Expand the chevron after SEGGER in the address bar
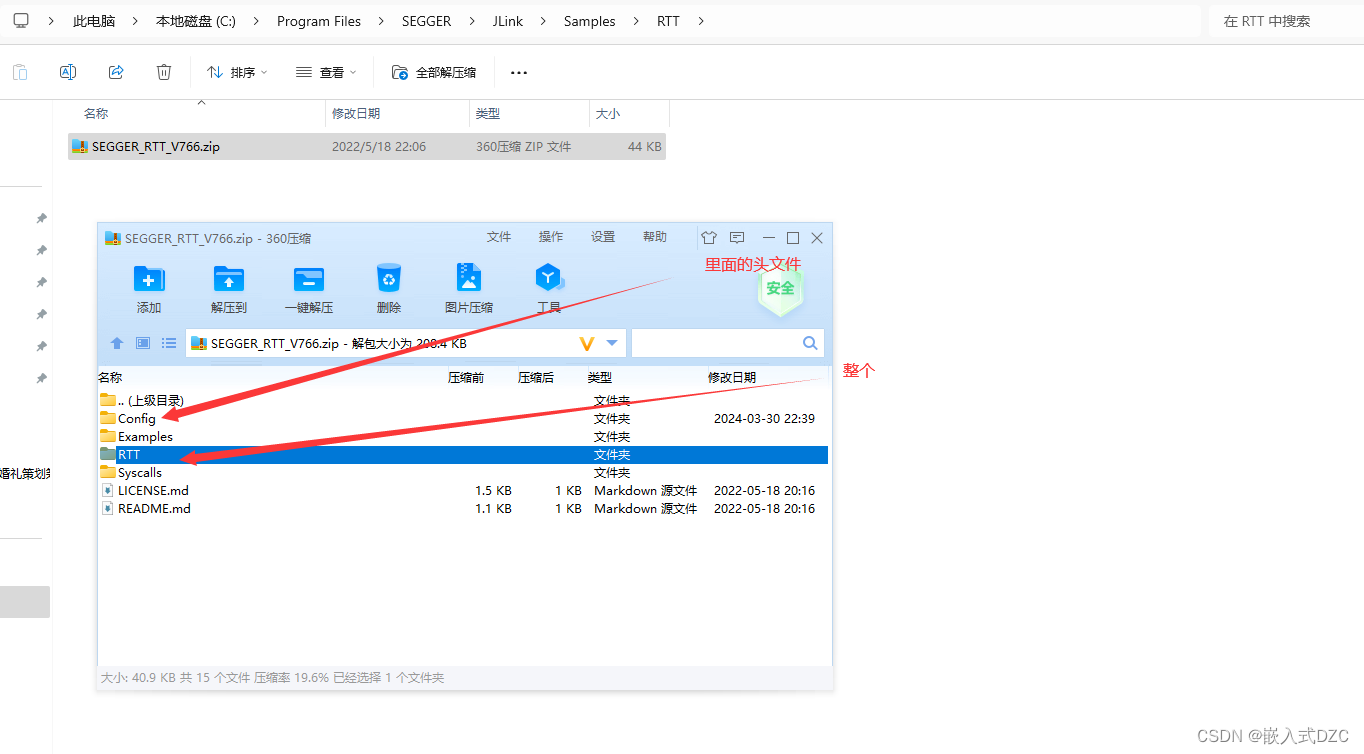Viewport: 1364px width, 754px height. click(471, 21)
